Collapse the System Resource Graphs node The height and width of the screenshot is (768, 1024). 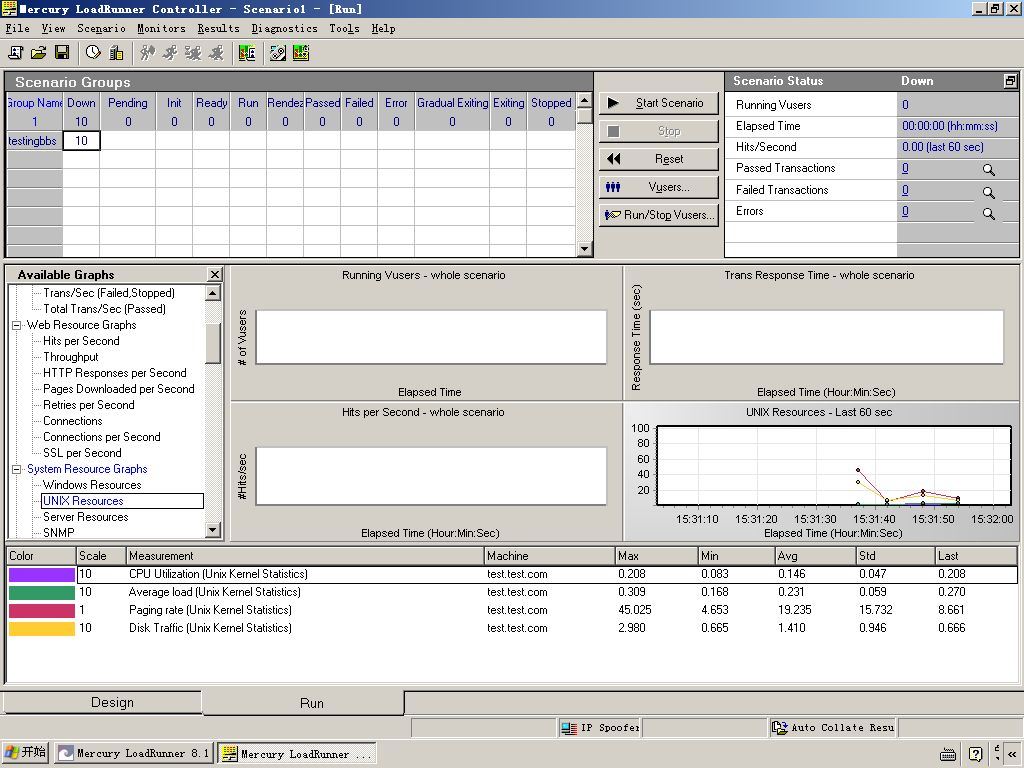pos(16,469)
